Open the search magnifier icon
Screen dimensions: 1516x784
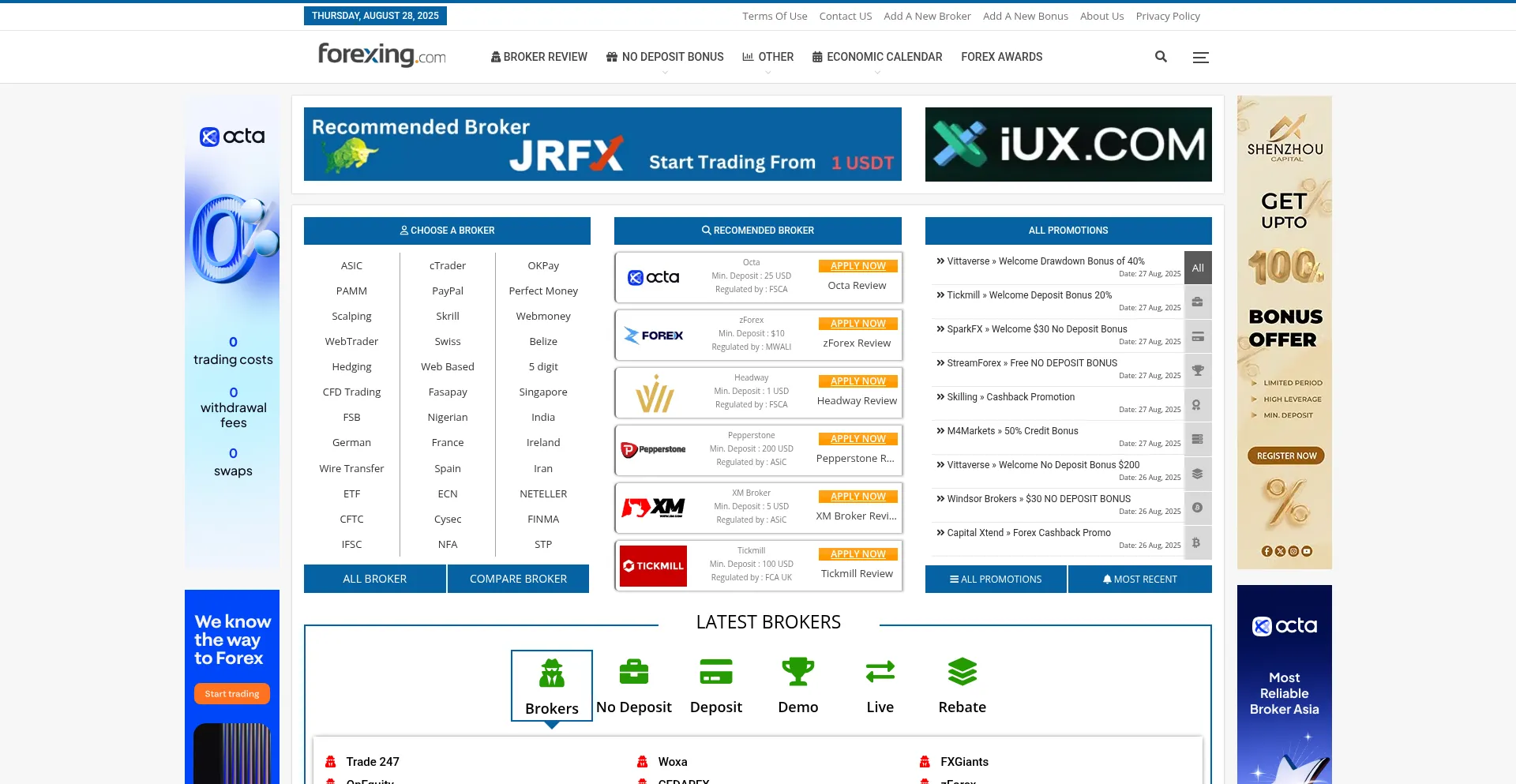tap(1161, 57)
